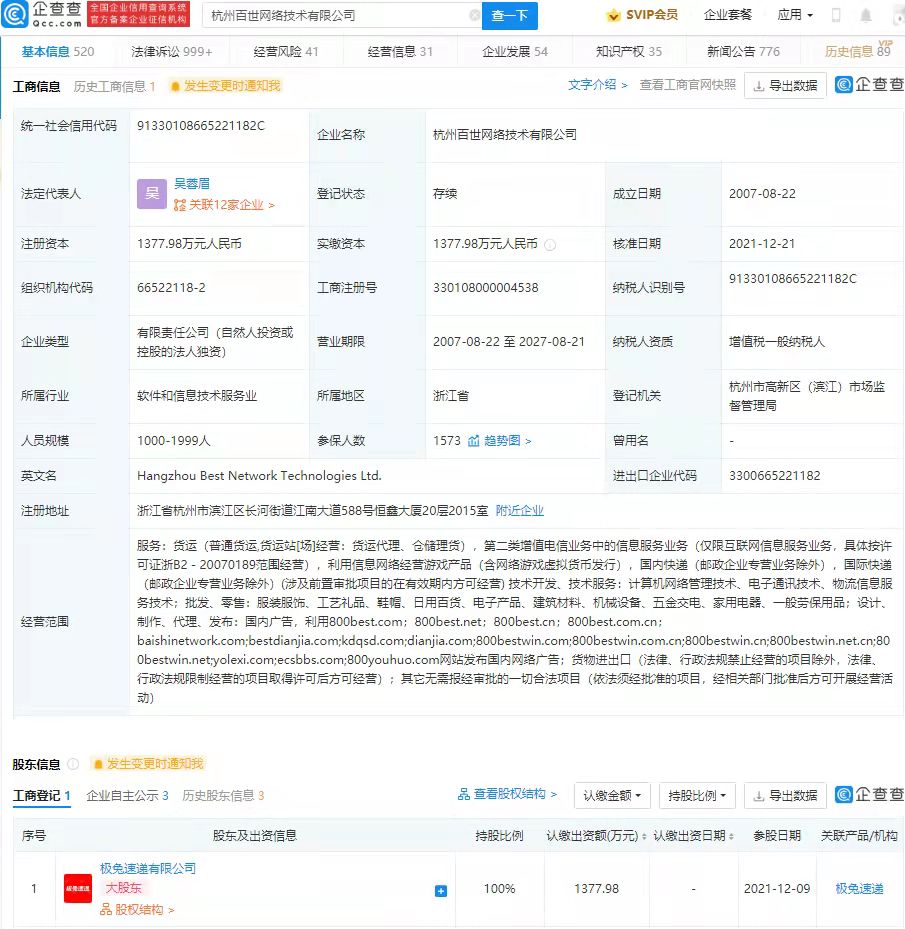The height and width of the screenshot is (929, 905).
Task: Click English name Hangzhou Best Network Technologies Ltd.
Action: [x=259, y=476]
